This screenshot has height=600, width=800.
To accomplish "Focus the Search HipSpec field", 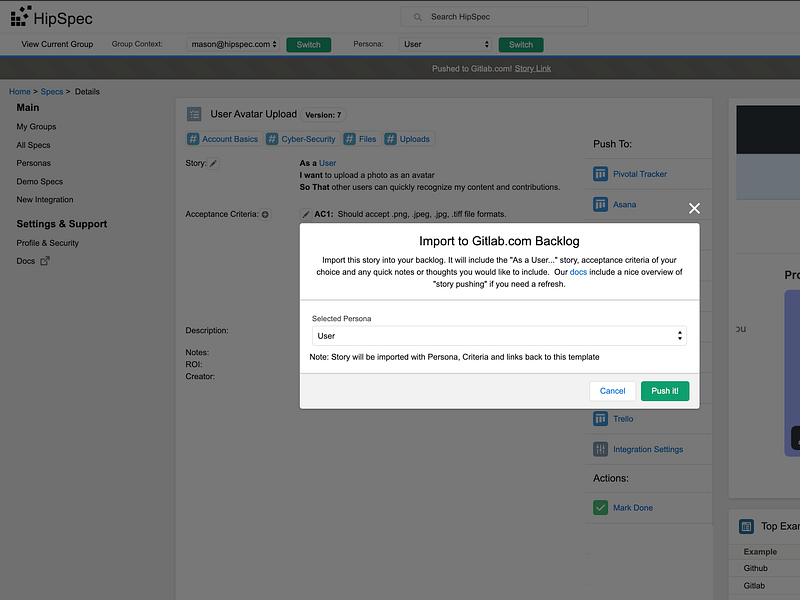I will (x=494, y=17).
